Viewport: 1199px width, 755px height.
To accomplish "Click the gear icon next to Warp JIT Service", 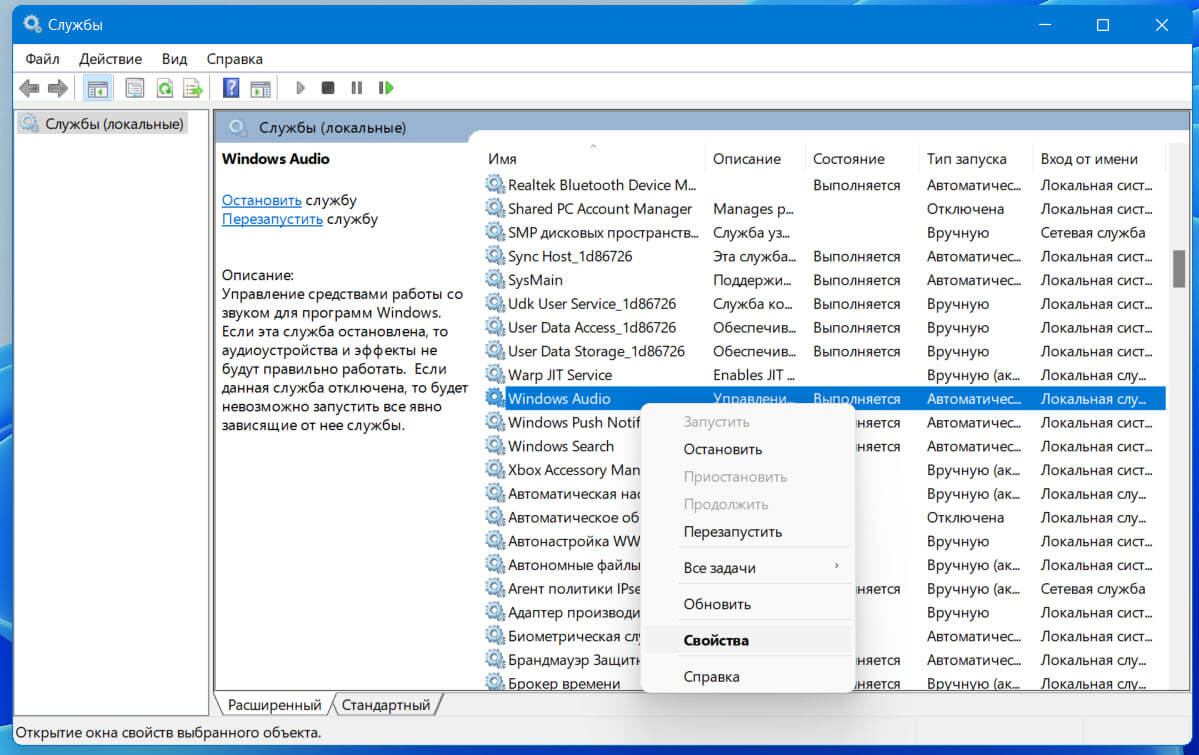I will (x=495, y=374).
